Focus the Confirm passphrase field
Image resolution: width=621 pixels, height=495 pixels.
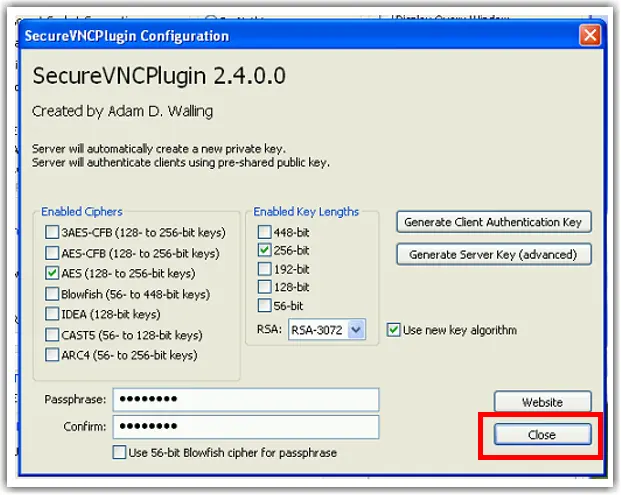click(x=246, y=426)
